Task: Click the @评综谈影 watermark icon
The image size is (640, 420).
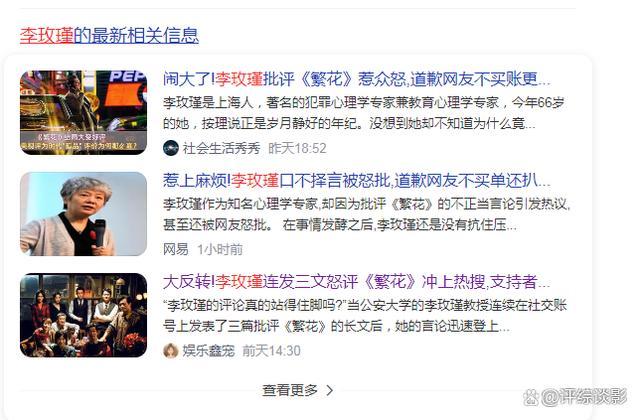Action: (530, 397)
